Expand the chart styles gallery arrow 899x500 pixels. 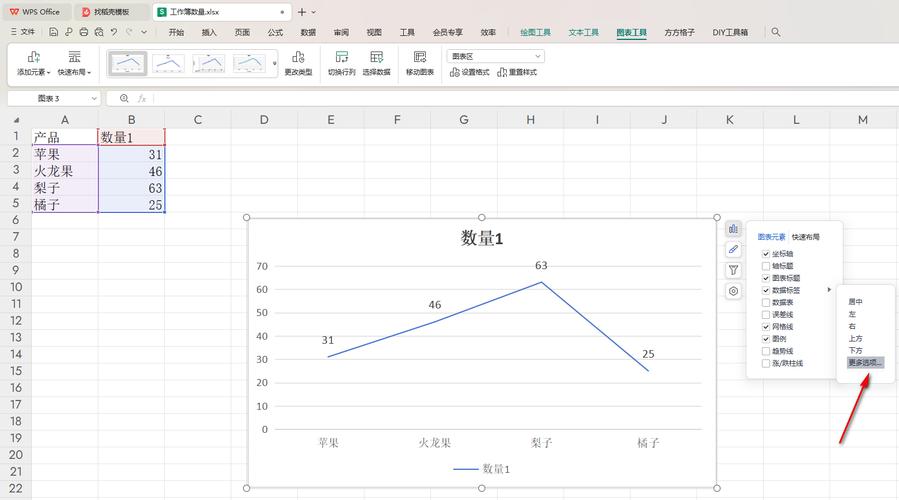[x=275, y=64]
